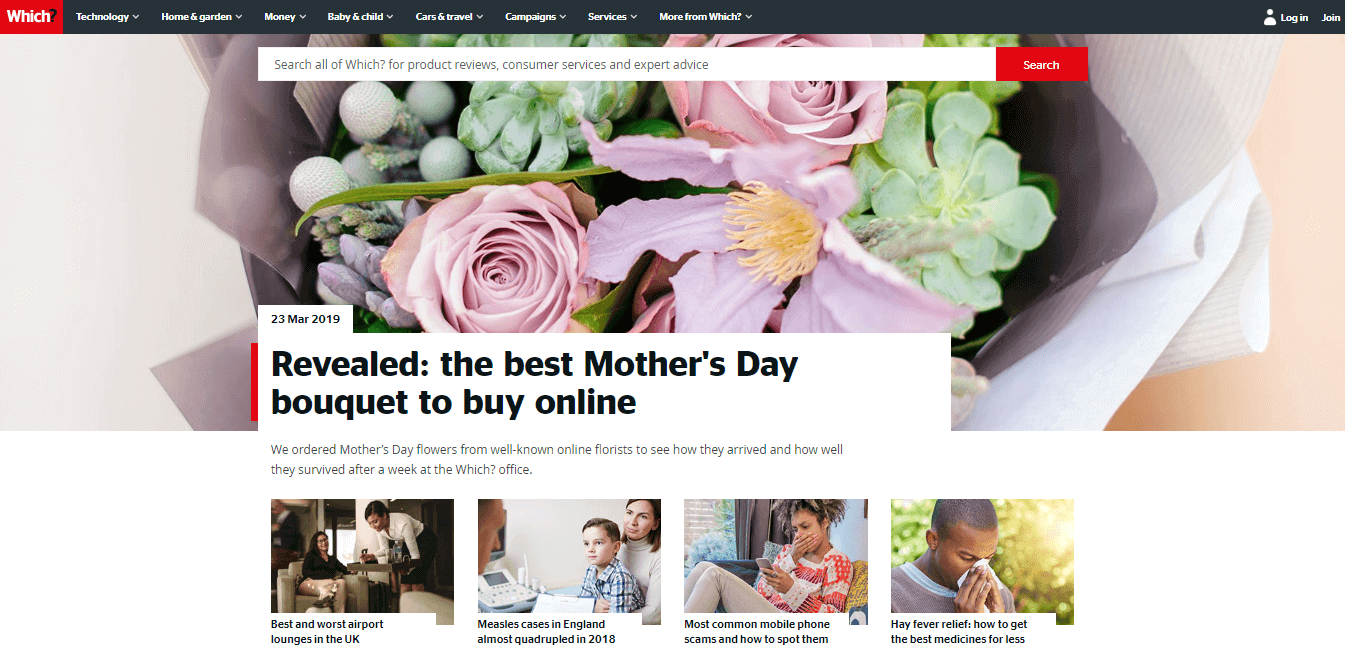Open the hay fever thumbnail image
The image size is (1345, 653).
click(x=982, y=562)
